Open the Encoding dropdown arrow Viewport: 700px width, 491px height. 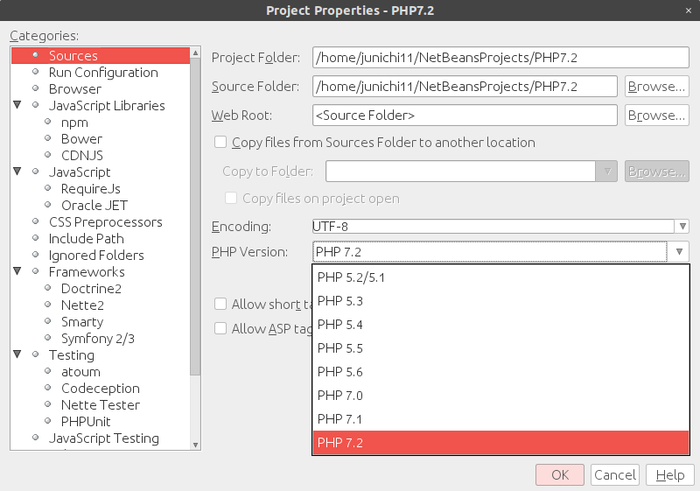click(681, 227)
